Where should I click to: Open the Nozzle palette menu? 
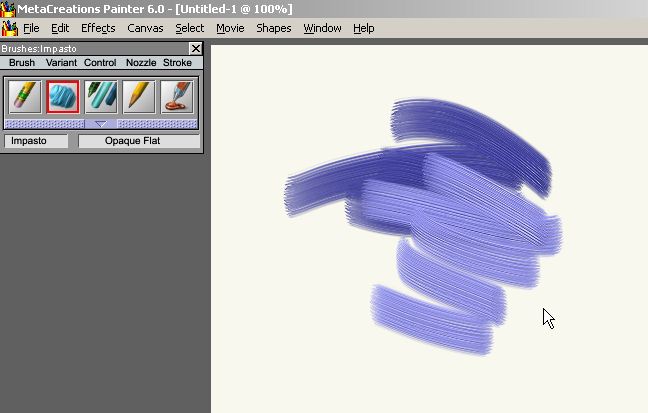coord(141,62)
